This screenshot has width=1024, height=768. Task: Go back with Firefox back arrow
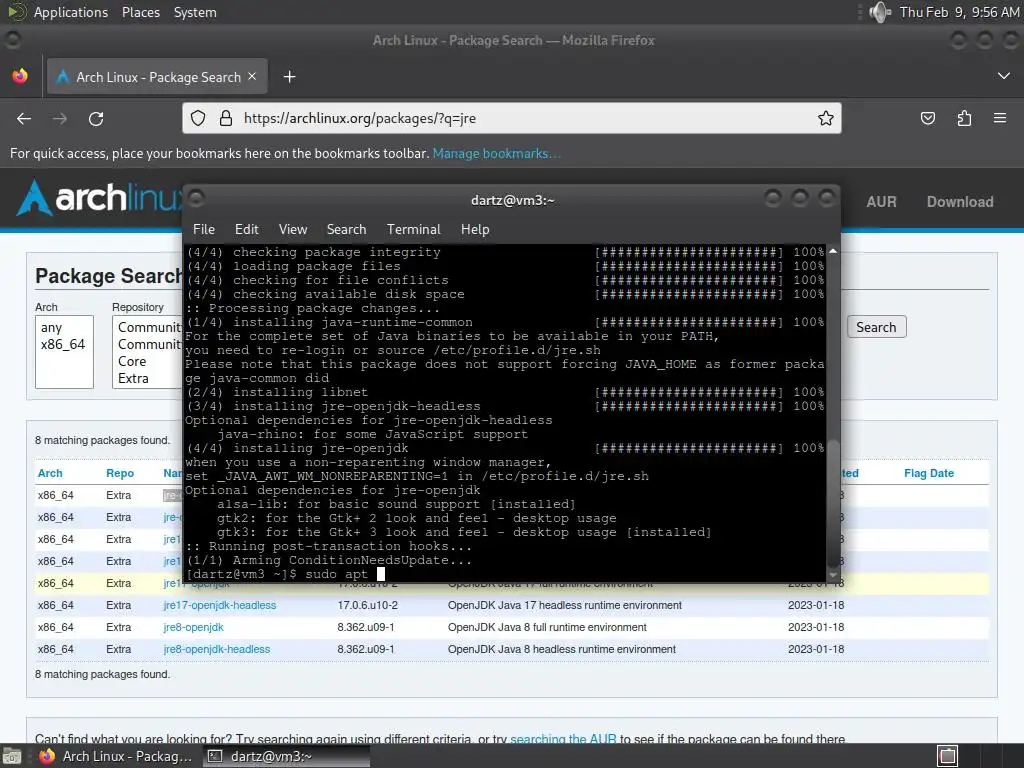(24, 119)
